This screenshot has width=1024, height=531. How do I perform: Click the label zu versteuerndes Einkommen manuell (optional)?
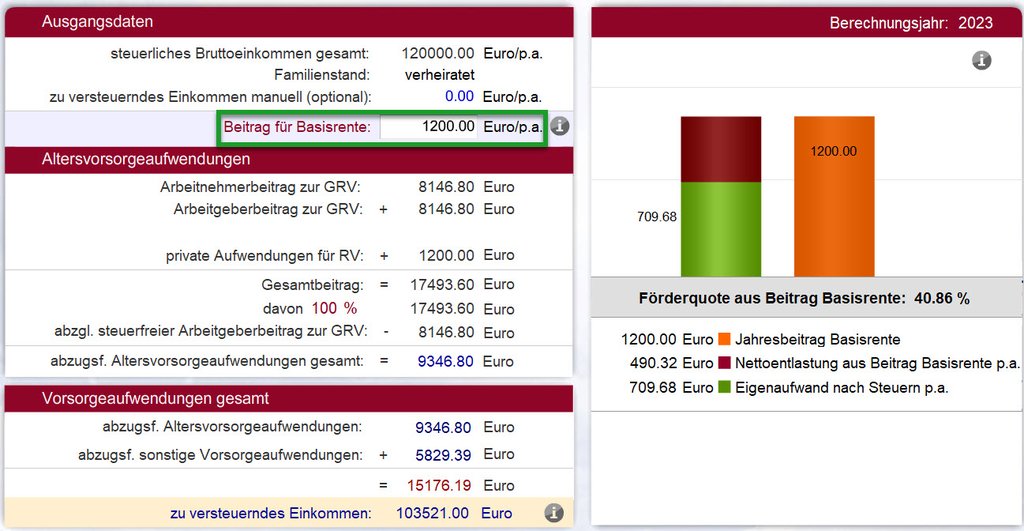click(x=210, y=97)
